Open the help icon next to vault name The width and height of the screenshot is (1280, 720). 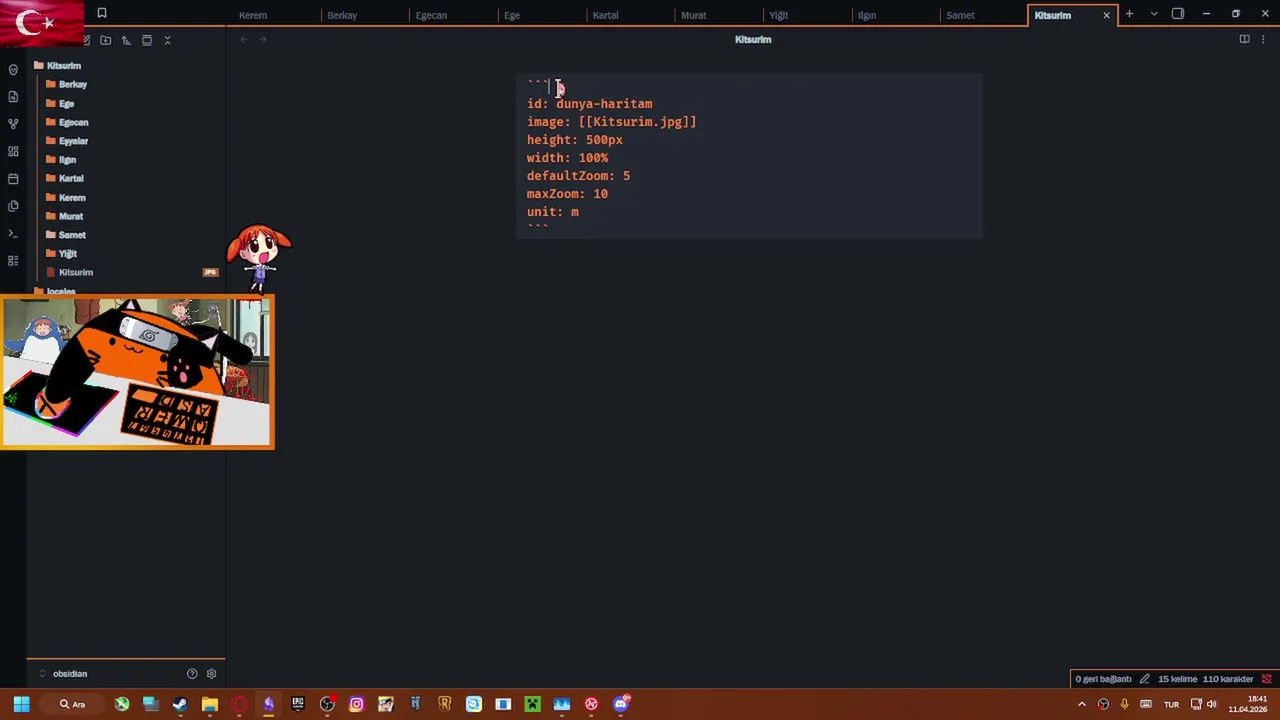192,674
